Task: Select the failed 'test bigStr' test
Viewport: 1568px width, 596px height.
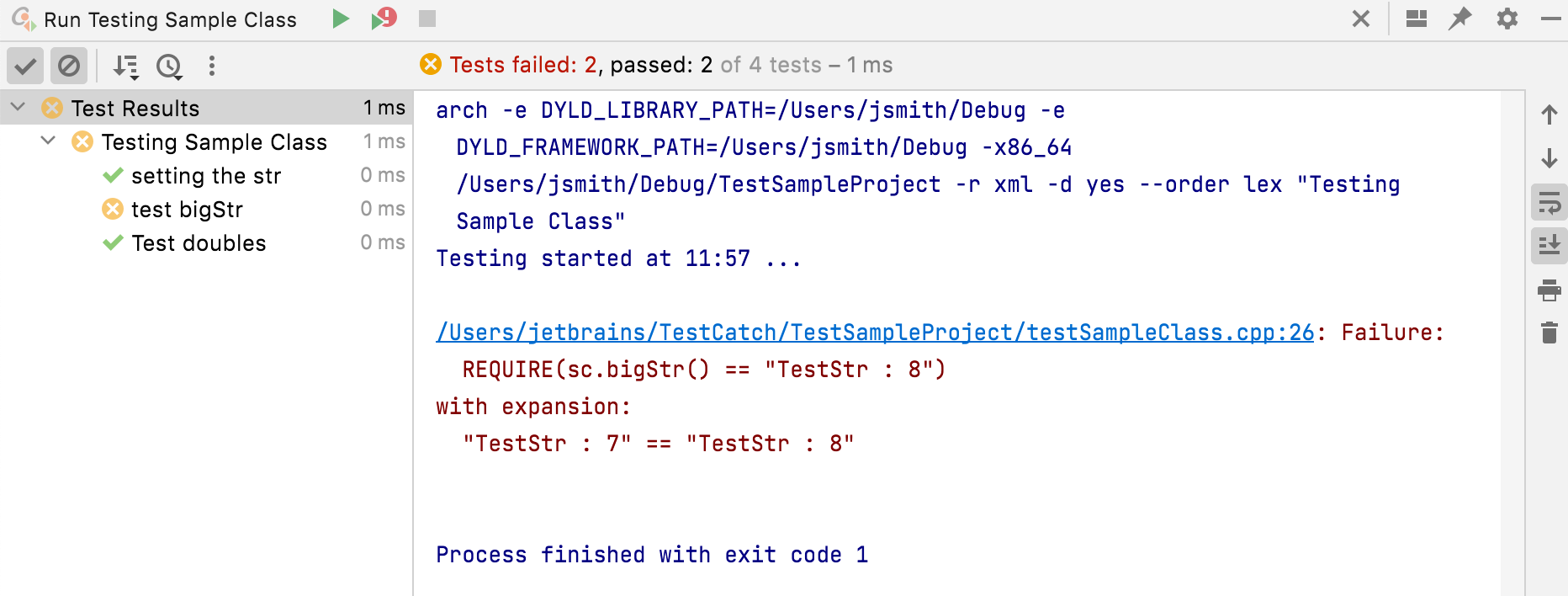Action: [x=187, y=210]
